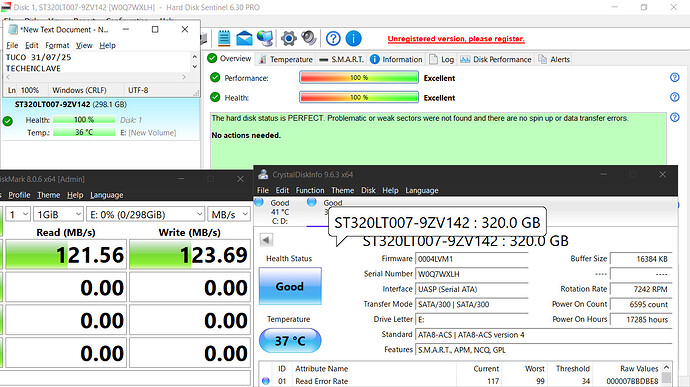Click the envelope send-email icon in the toolbar
The height and width of the screenshot is (387, 690).
pyautogui.click(x=244, y=39)
